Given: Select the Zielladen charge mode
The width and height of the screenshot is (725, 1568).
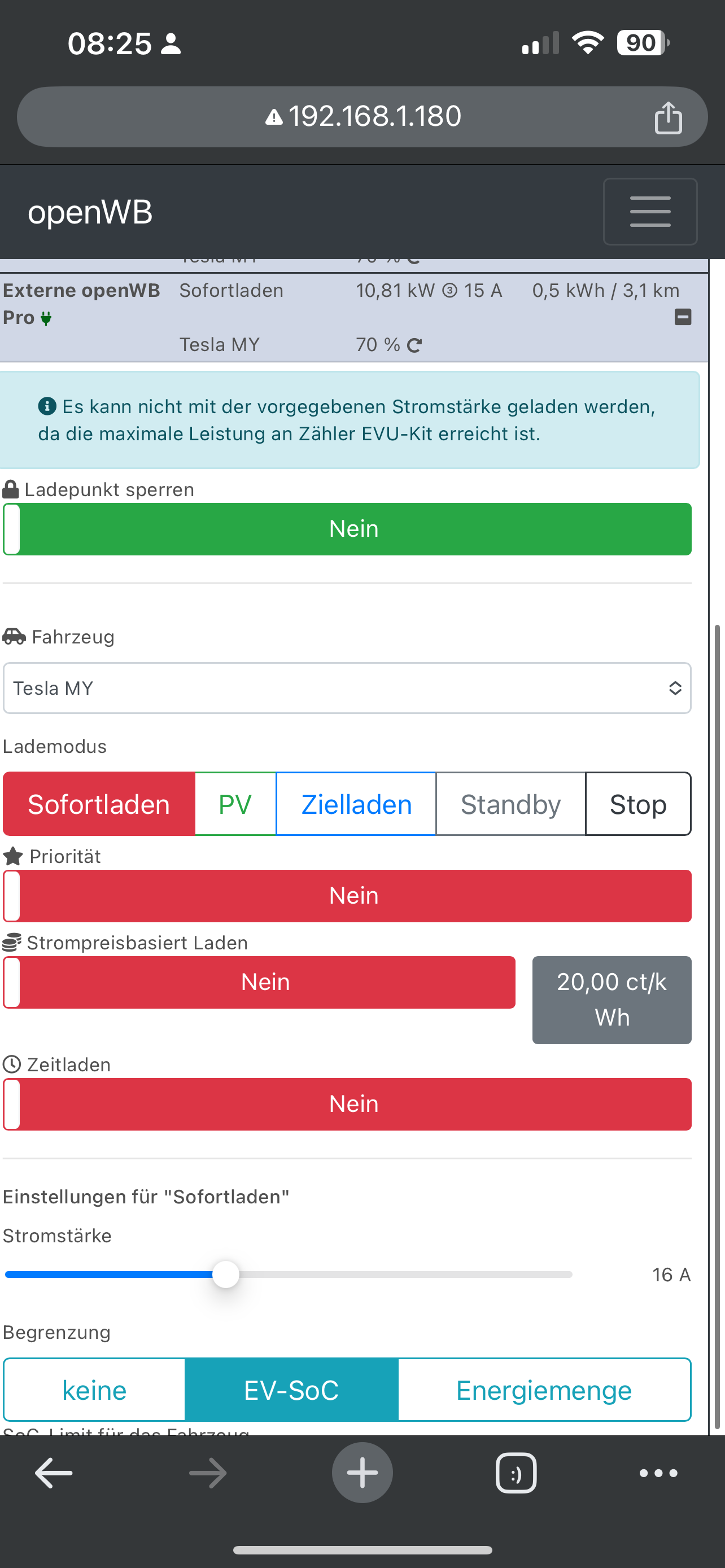Looking at the screenshot, I should coord(356,805).
